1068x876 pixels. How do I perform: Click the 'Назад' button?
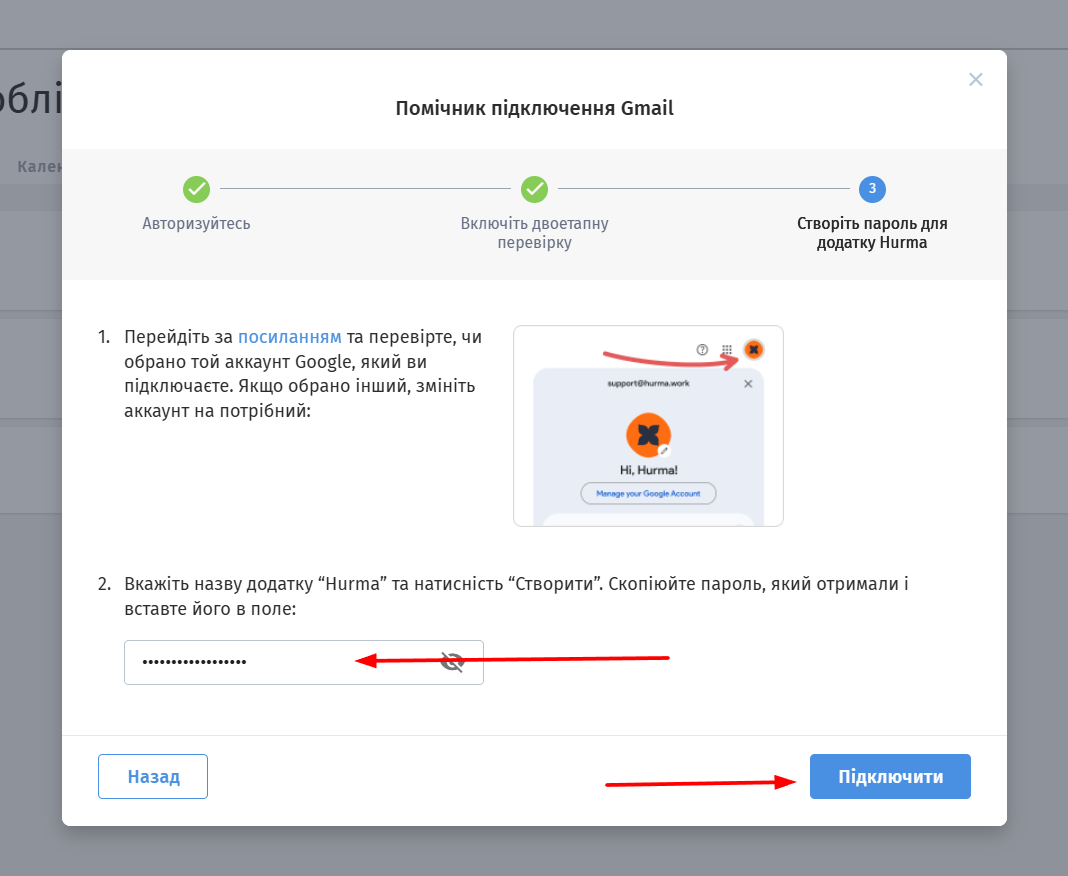153,777
